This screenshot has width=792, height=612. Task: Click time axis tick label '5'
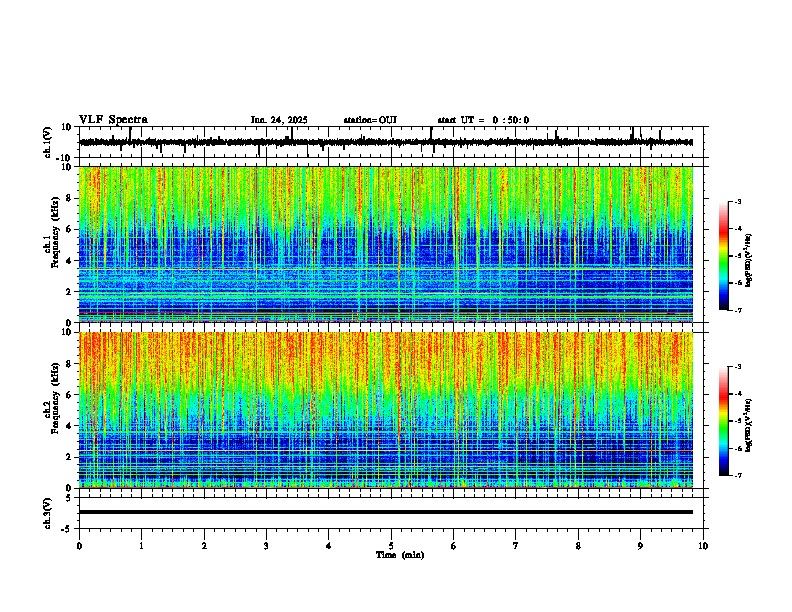391,546
